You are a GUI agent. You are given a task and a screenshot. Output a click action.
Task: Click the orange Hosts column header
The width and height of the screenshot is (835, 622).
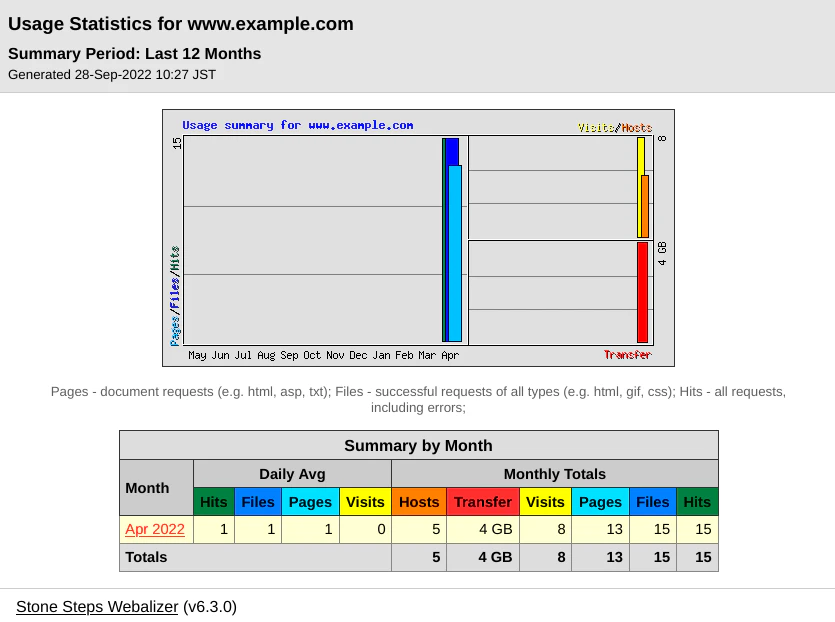[419, 502]
